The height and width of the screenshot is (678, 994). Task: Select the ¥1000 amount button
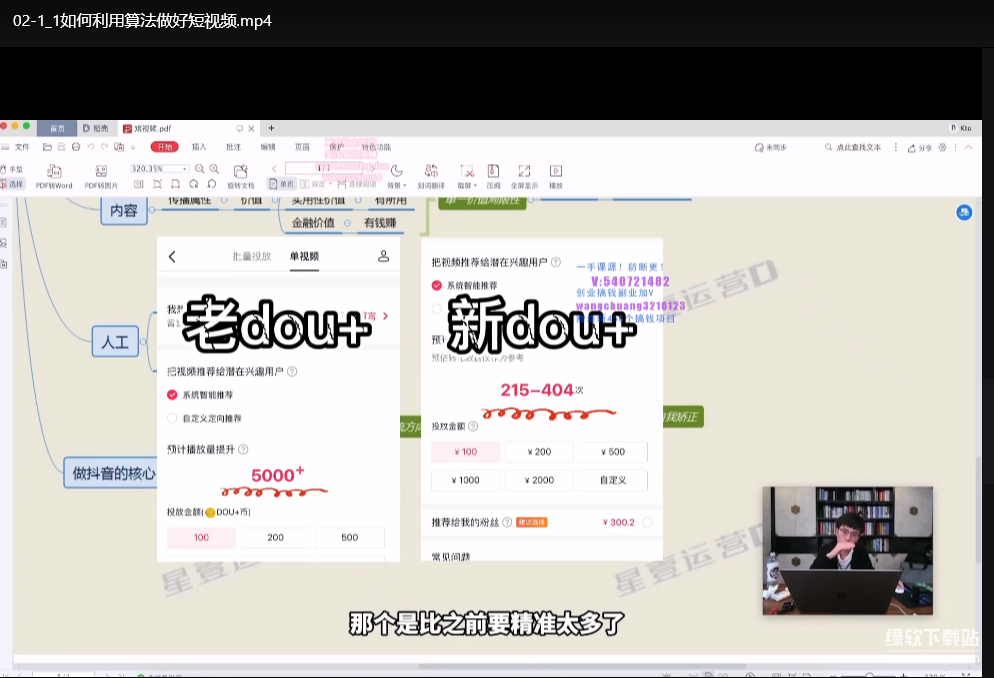tap(466, 480)
